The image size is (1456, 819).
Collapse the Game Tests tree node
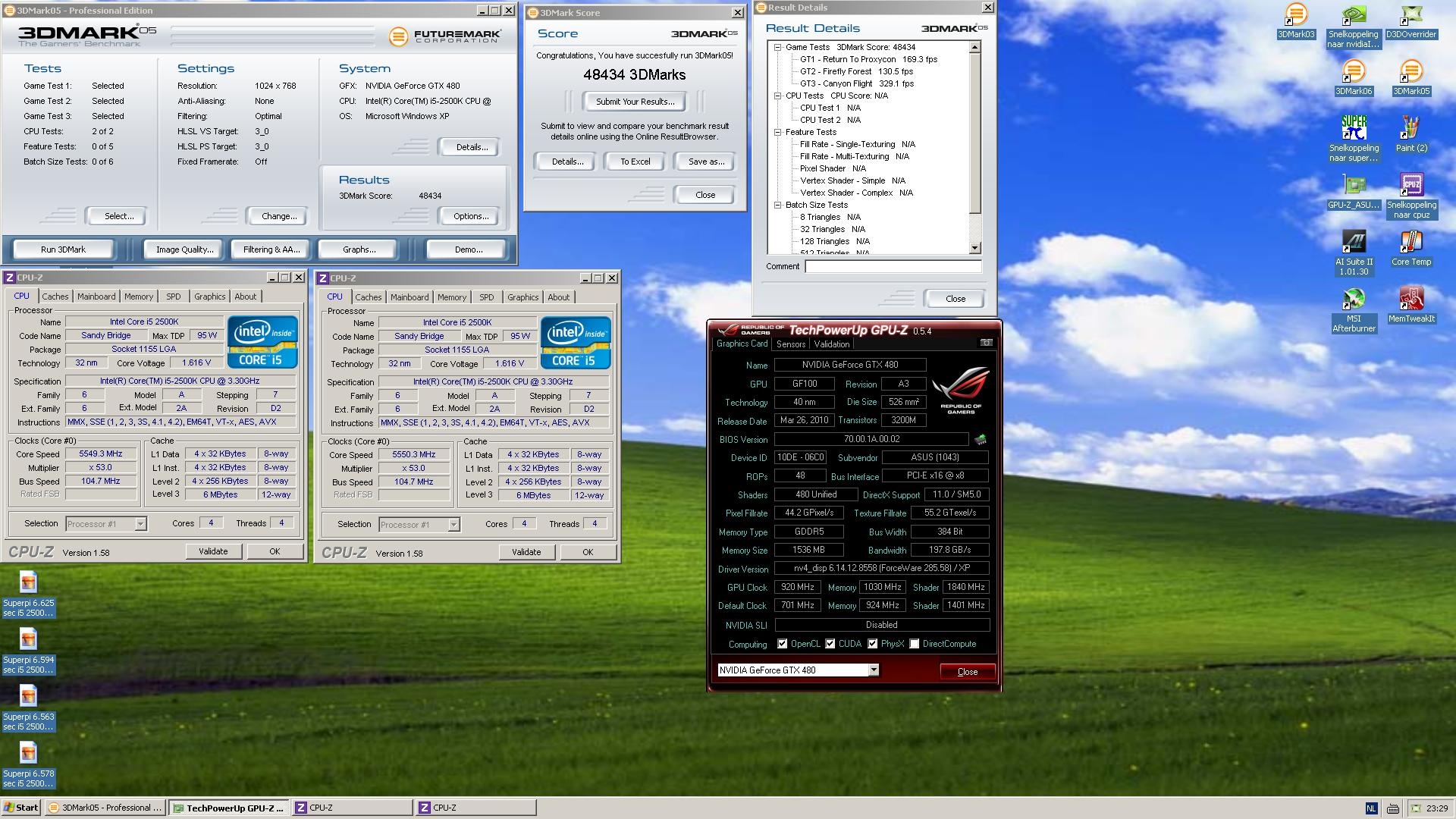pos(777,47)
